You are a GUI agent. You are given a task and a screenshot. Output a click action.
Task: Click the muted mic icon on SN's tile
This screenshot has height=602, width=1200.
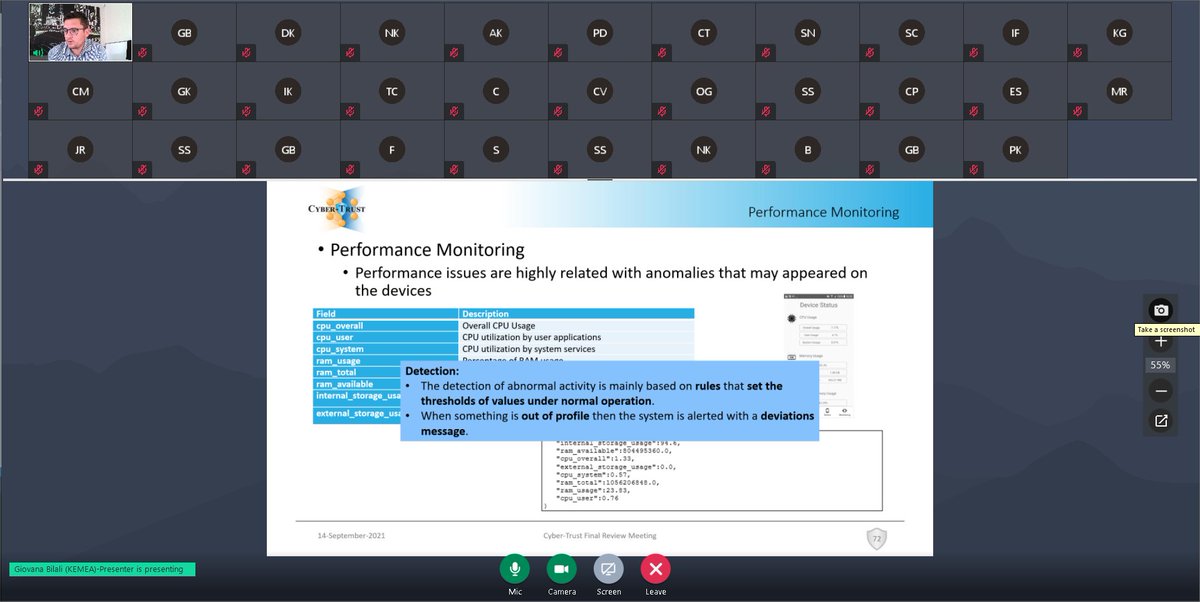tap(766, 52)
